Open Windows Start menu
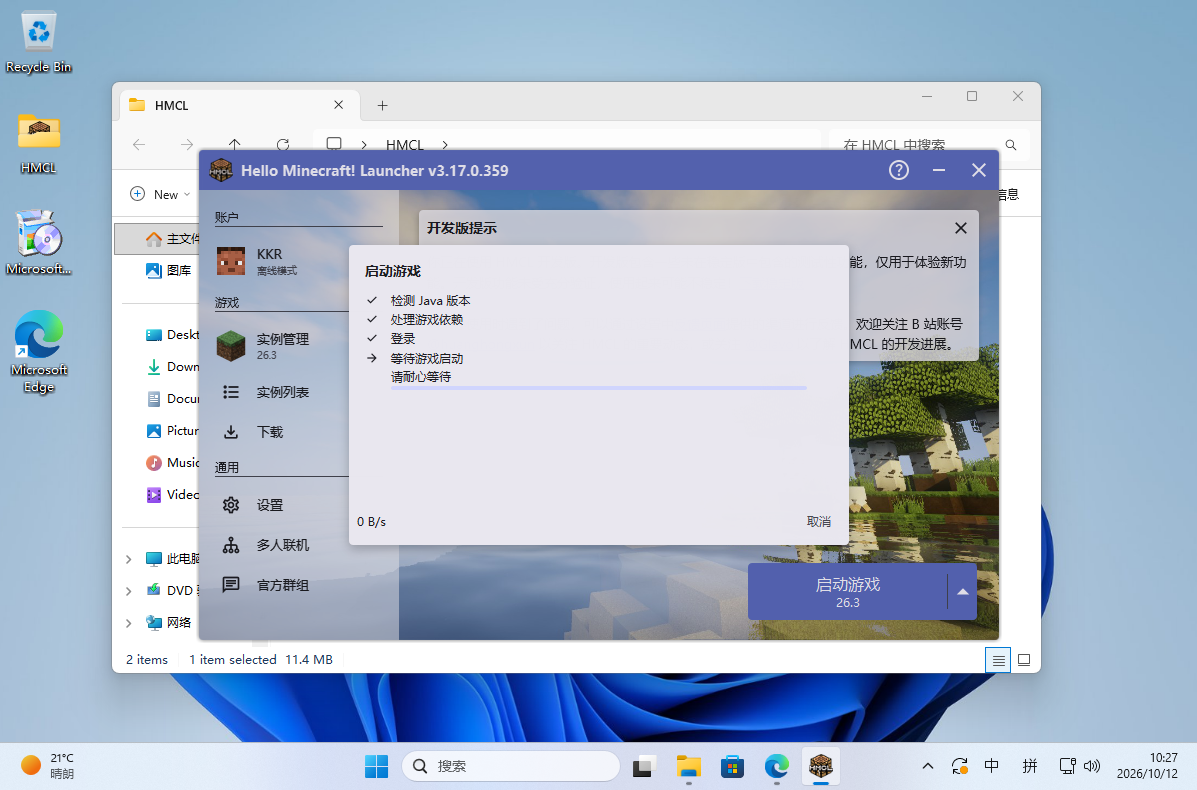1197x790 pixels. [x=376, y=765]
